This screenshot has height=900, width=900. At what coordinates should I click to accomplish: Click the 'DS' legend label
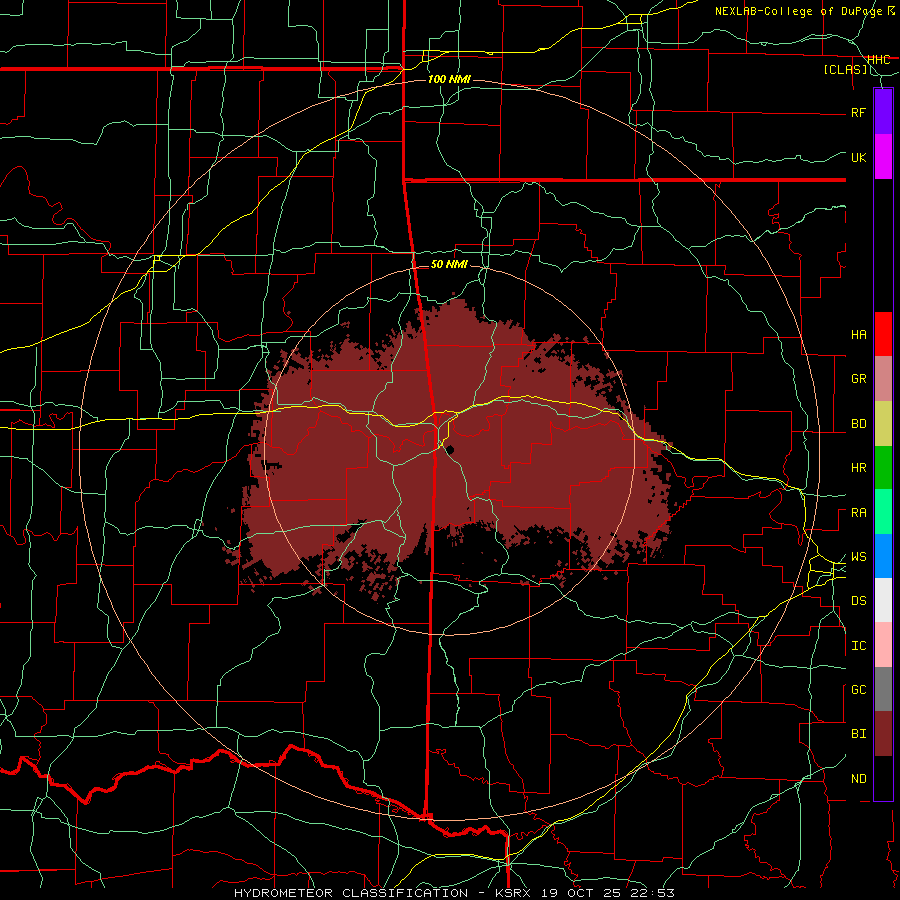click(858, 601)
